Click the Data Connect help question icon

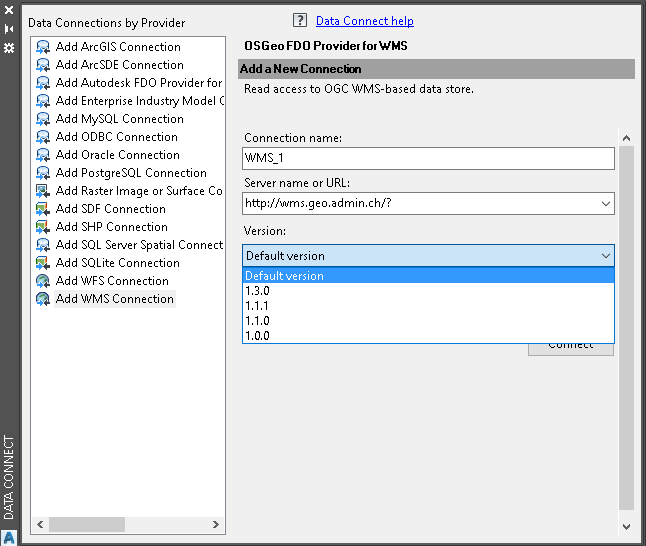pos(299,20)
